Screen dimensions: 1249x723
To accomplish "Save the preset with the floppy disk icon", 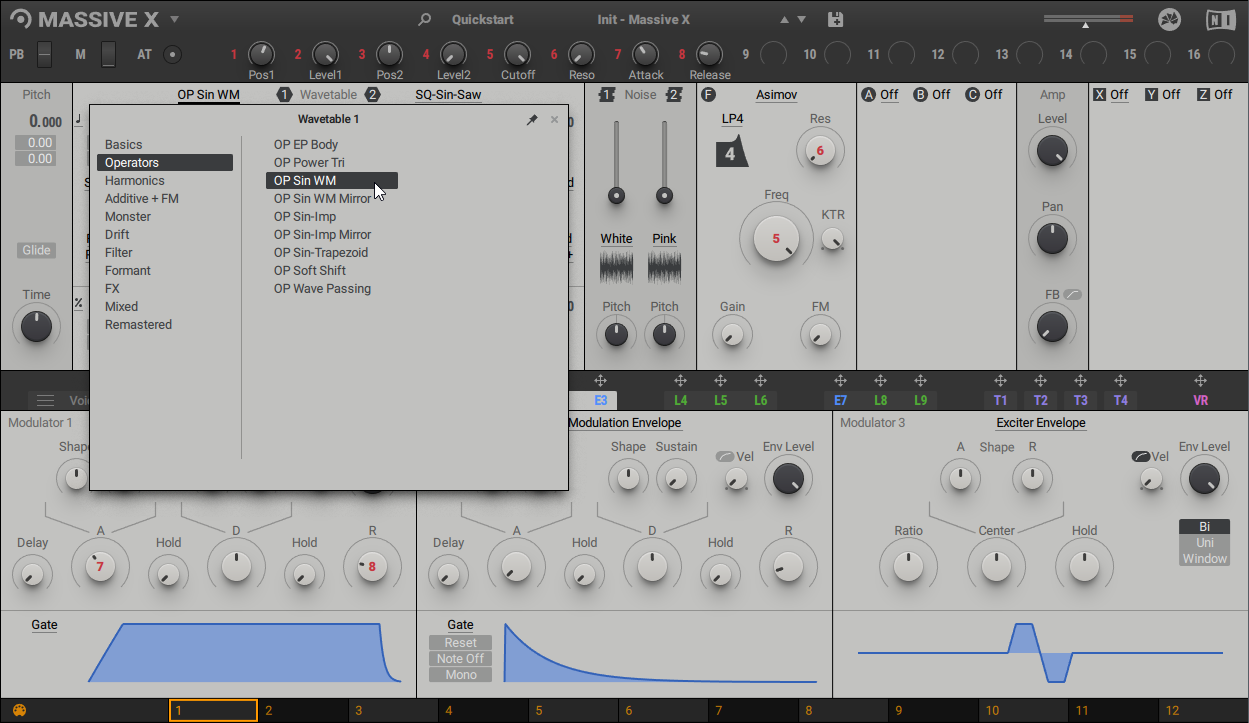I will [836, 19].
